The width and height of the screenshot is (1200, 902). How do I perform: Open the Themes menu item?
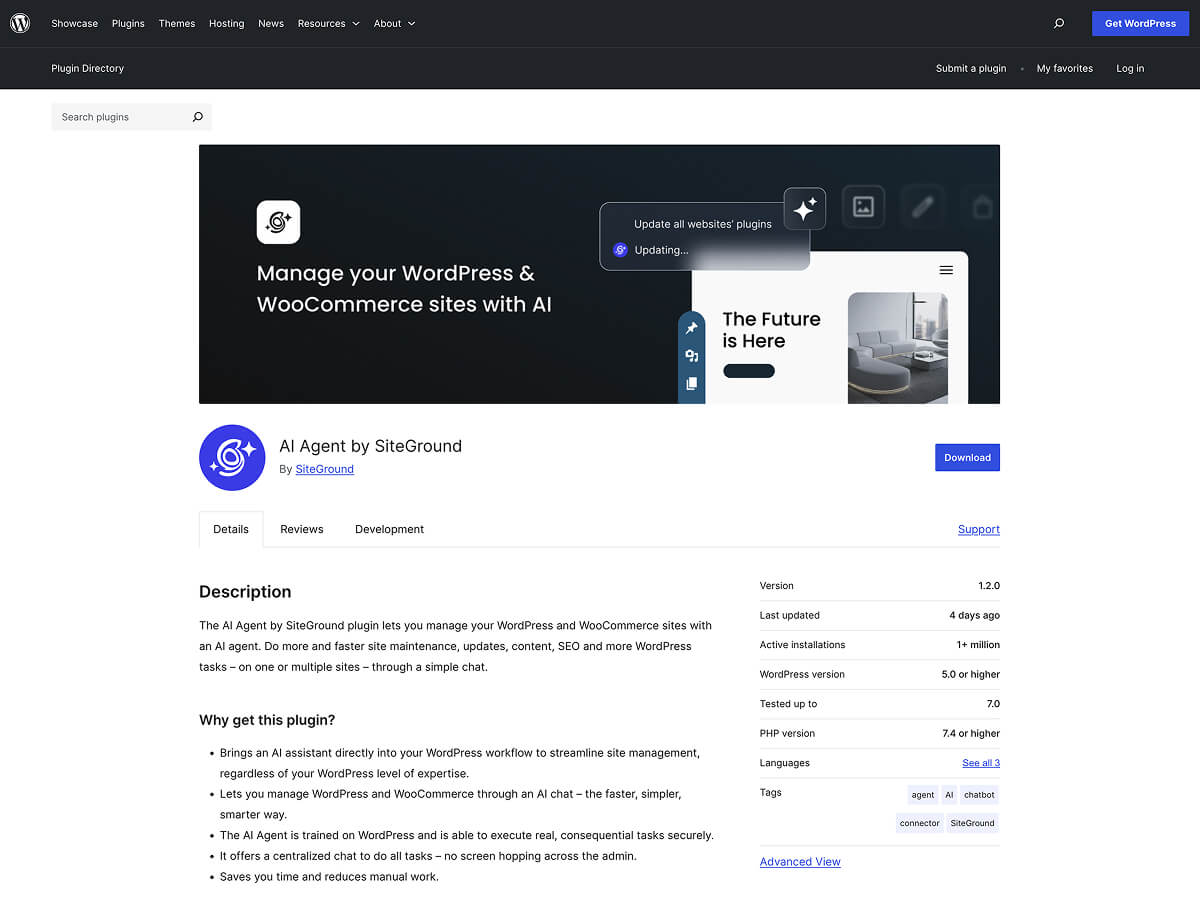tap(177, 23)
